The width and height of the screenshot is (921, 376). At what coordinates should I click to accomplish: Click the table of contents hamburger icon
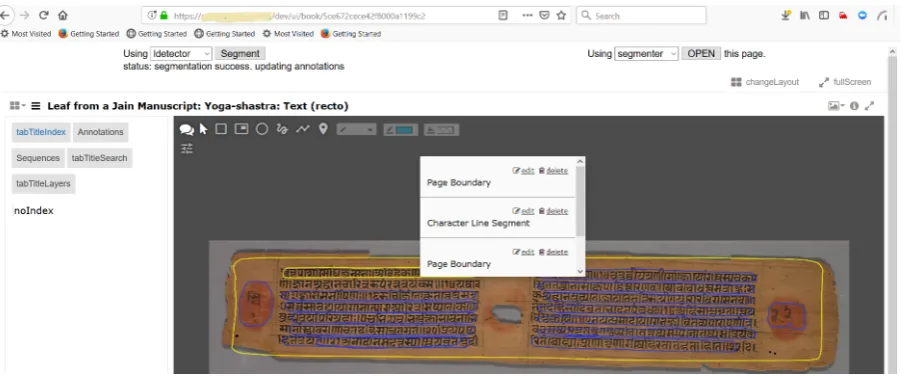coord(36,106)
